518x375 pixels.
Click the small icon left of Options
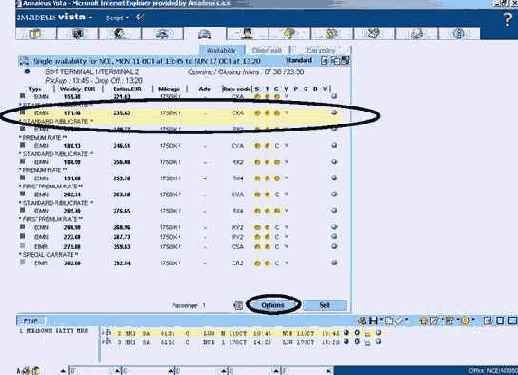pyautogui.click(x=238, y=305)
